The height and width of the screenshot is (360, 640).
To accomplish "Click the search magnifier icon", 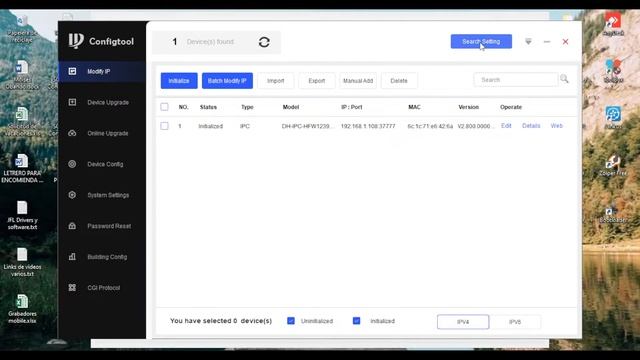I will (564, 79).
